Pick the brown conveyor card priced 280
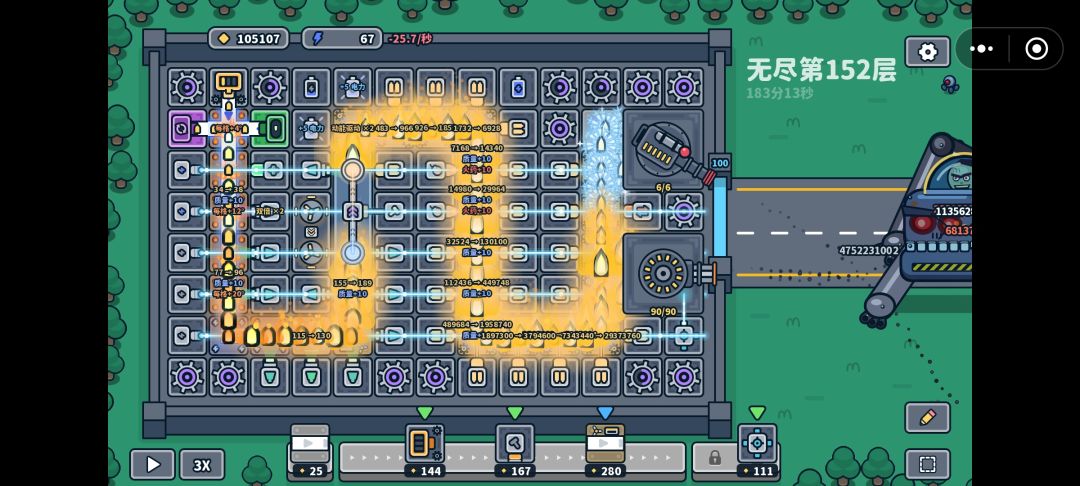 [605, 451]
